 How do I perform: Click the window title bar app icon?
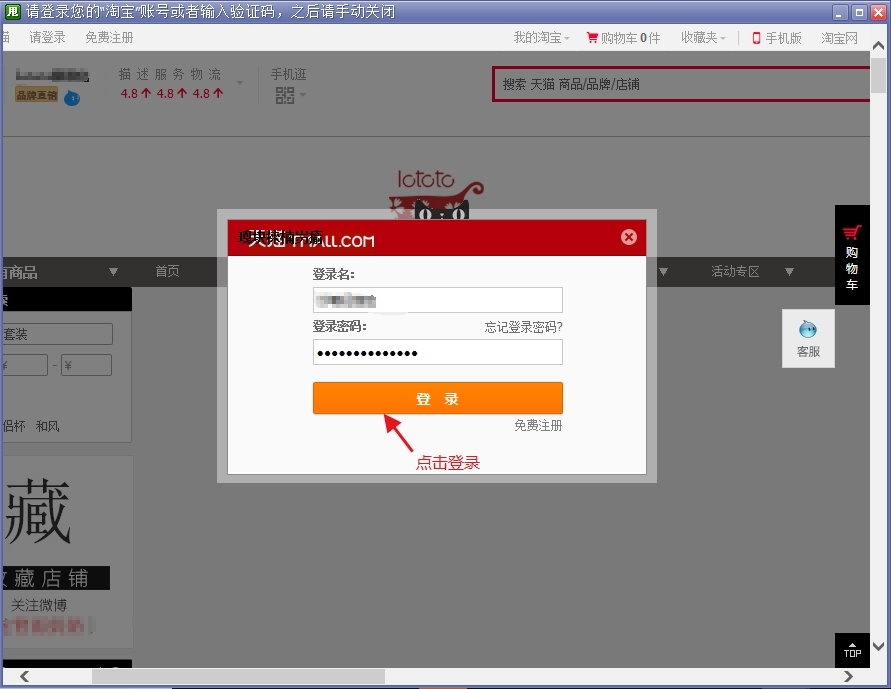pos(12,11)
